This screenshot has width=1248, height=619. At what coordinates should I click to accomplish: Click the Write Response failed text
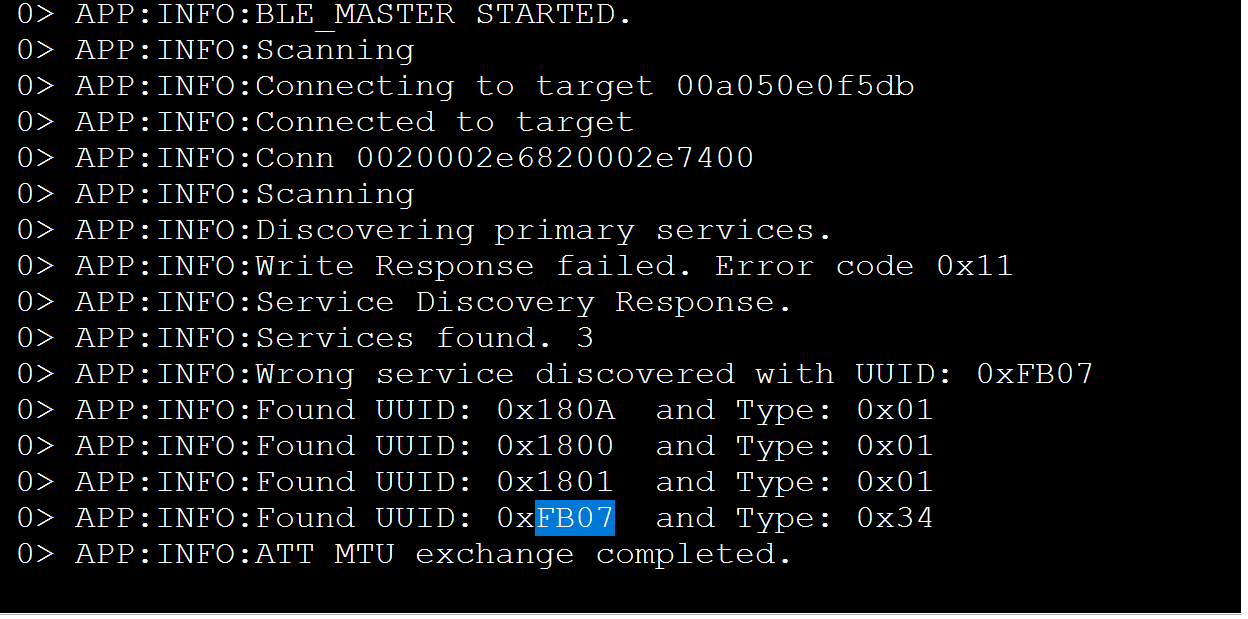point(474,266)
